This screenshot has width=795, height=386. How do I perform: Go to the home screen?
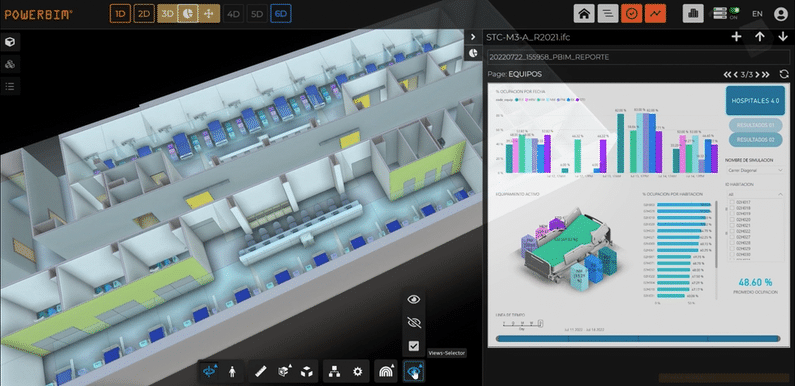pyautogui.click(x=584, y=14)
